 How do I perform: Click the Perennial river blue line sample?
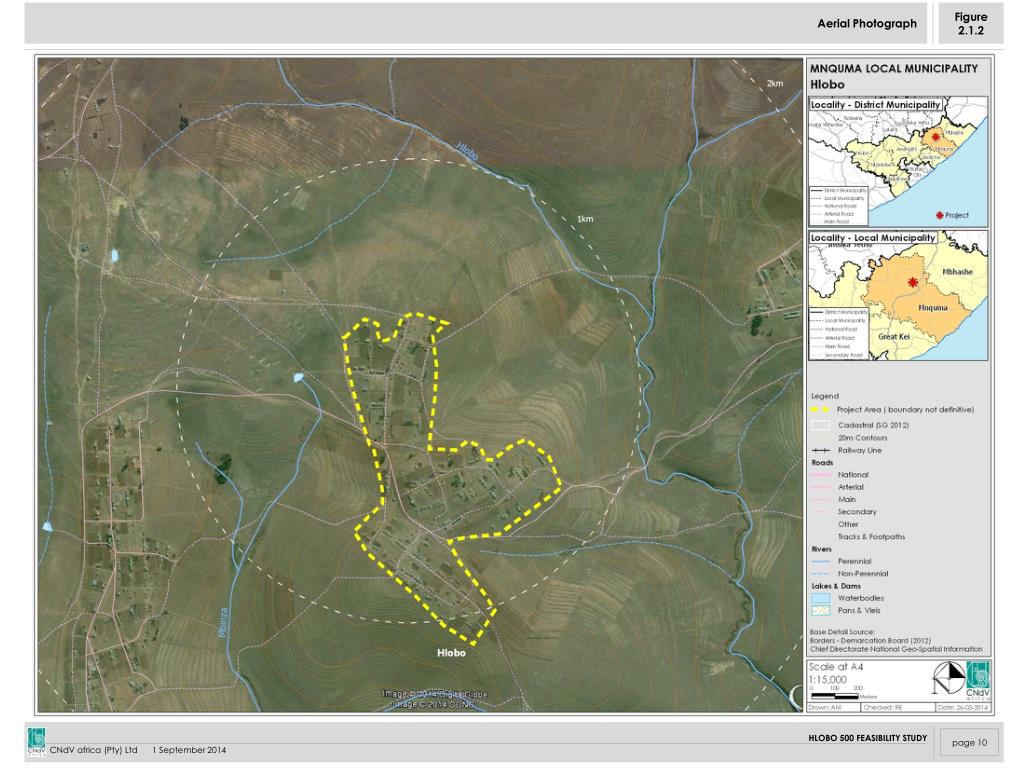pos(820,562)
